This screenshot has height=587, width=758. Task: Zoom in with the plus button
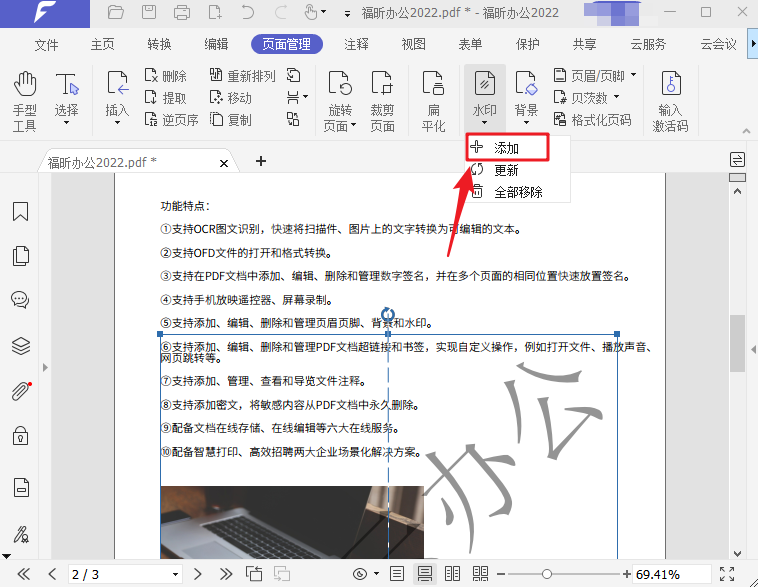point(627,574)
